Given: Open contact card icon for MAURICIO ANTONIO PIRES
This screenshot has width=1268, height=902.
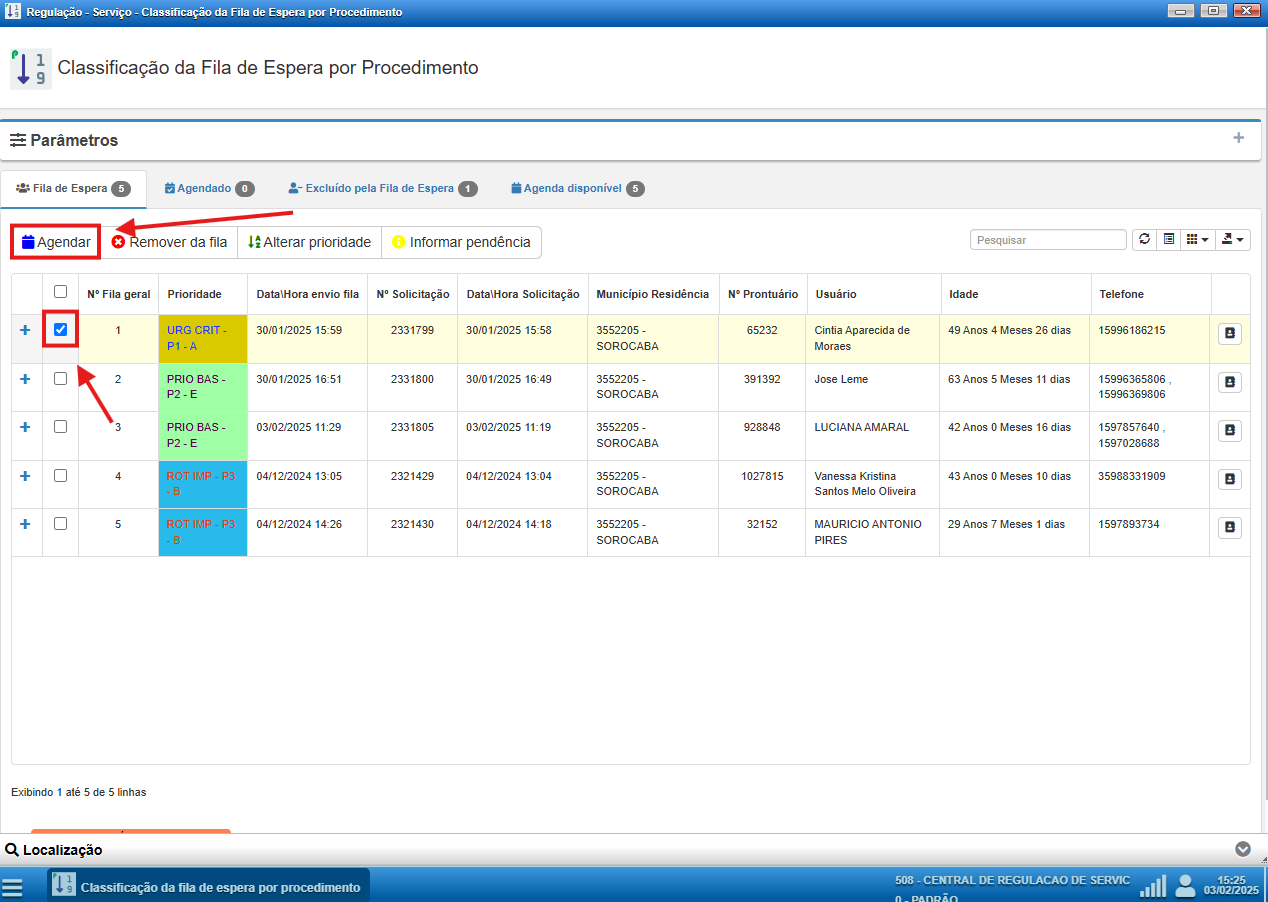Looking at the screenshot, I should click(x=1229, y=527).
